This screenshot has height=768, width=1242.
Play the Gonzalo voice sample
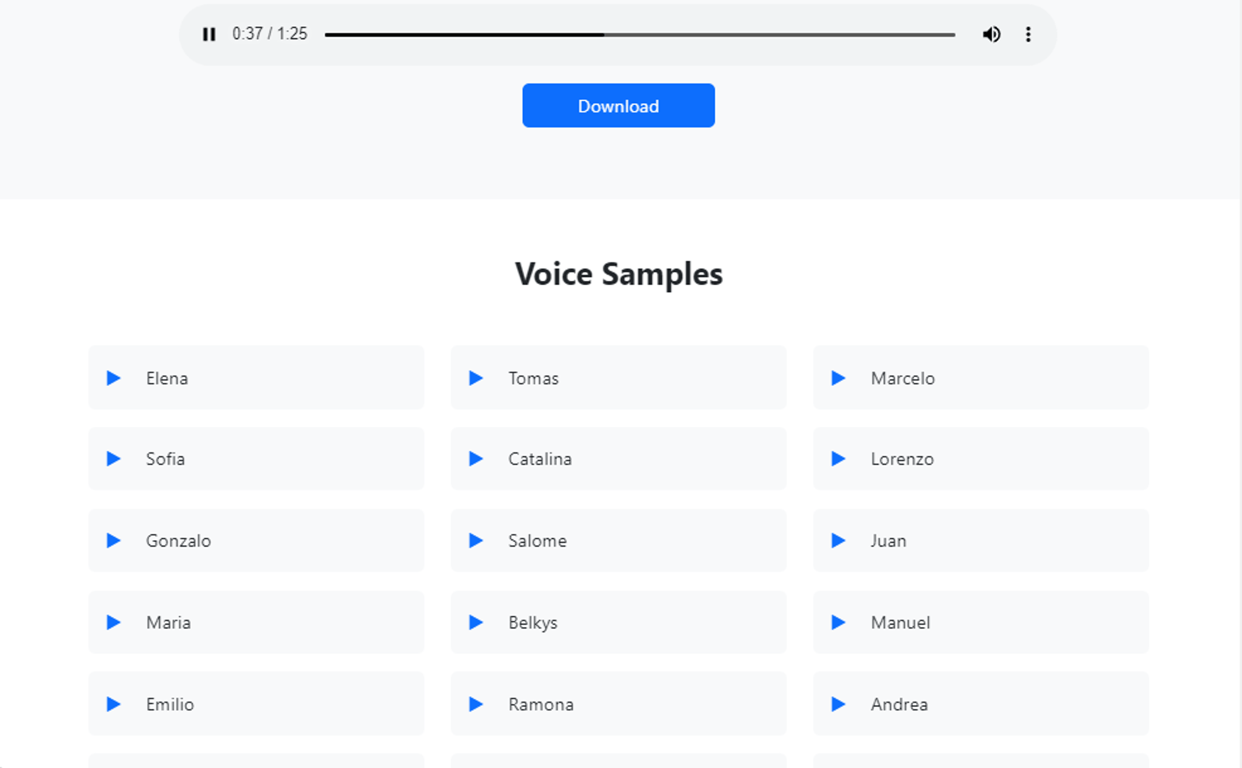click(x=114, y=541)
